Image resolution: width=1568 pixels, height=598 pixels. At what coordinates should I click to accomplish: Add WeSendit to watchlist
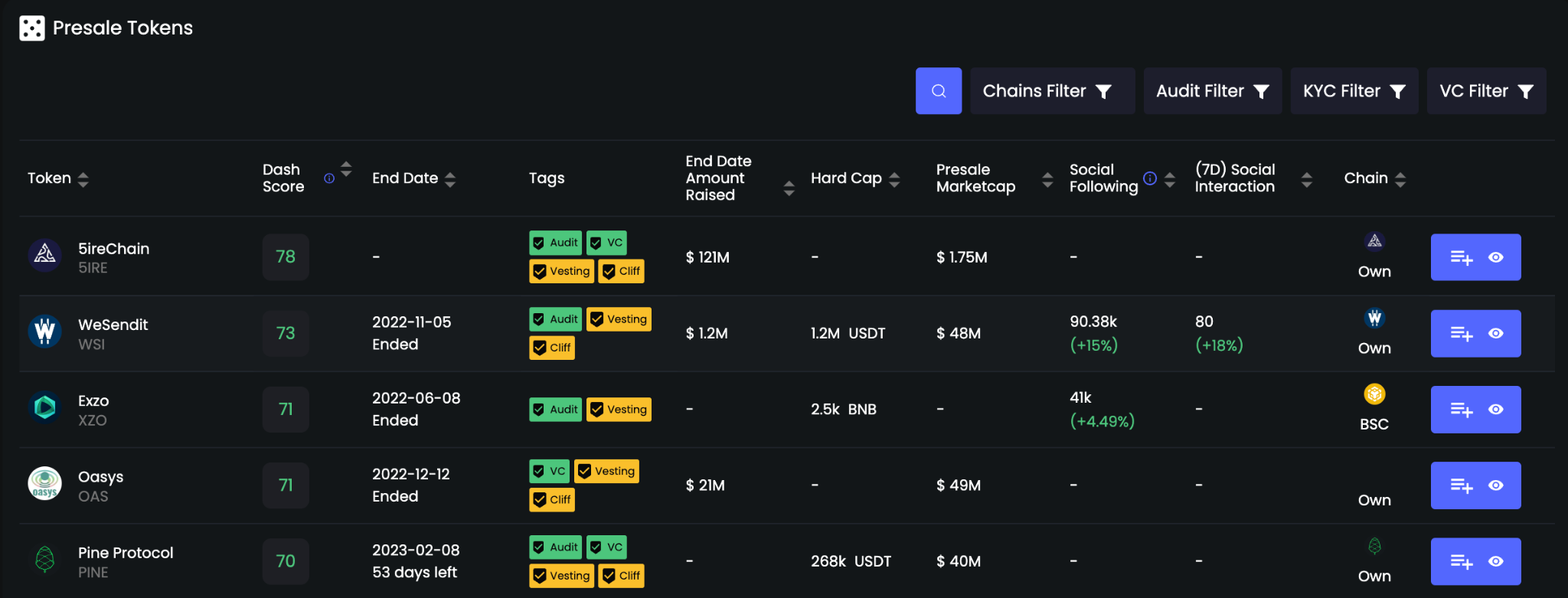point(1461,334)
